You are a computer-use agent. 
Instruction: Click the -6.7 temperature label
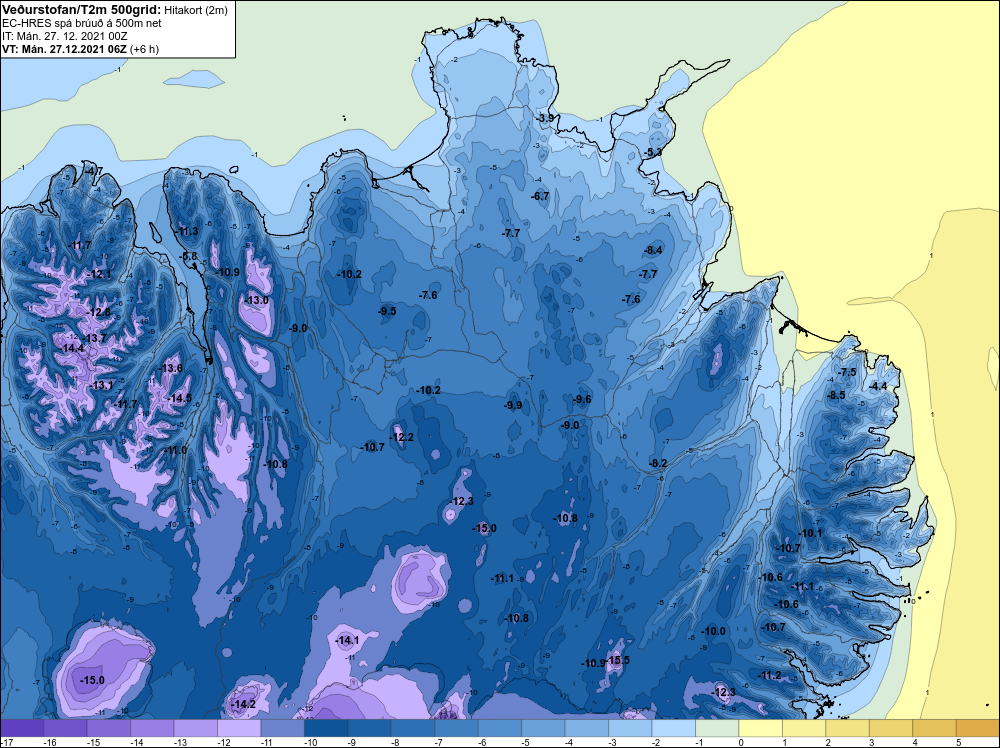[x=540, y=196]
